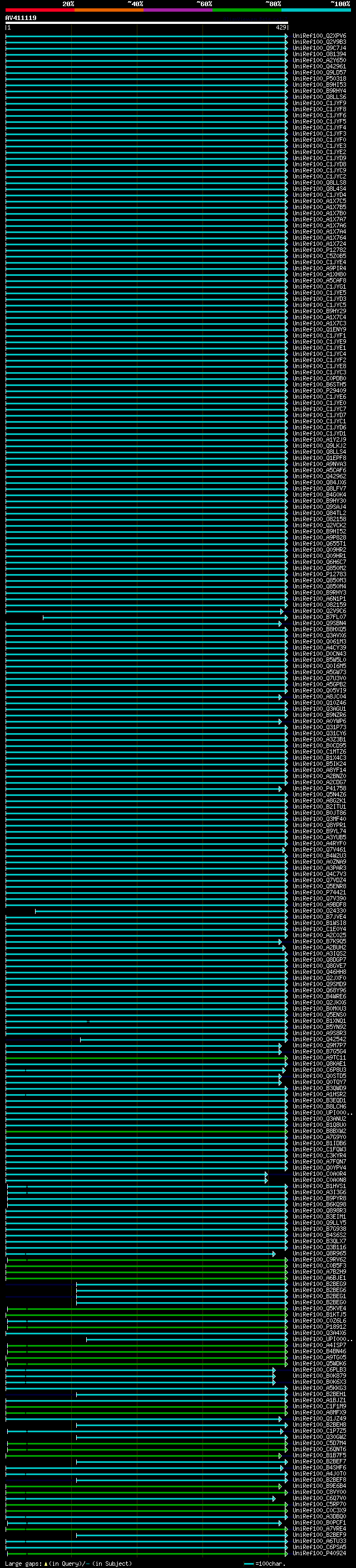Select label UniRef100_Q8L4S4

coord(319,189)
